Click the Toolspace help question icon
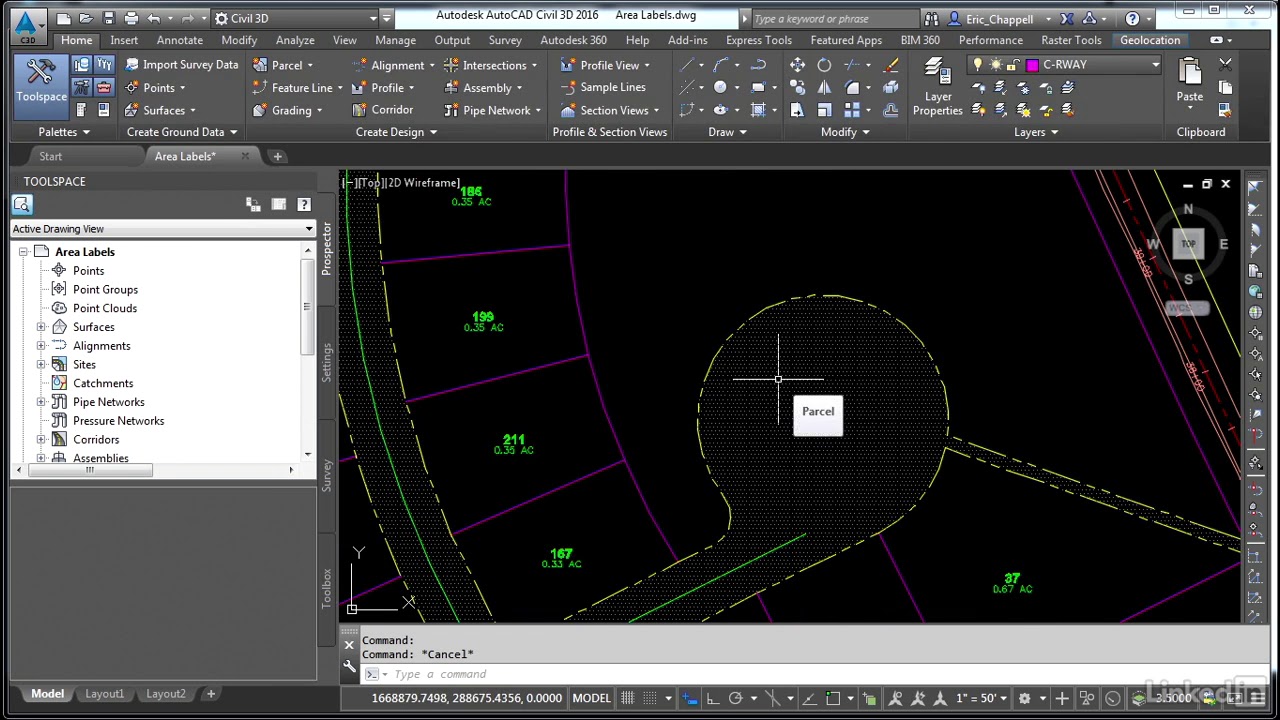The height and width of the screenshot is (720, 1280). pos(304,204)
